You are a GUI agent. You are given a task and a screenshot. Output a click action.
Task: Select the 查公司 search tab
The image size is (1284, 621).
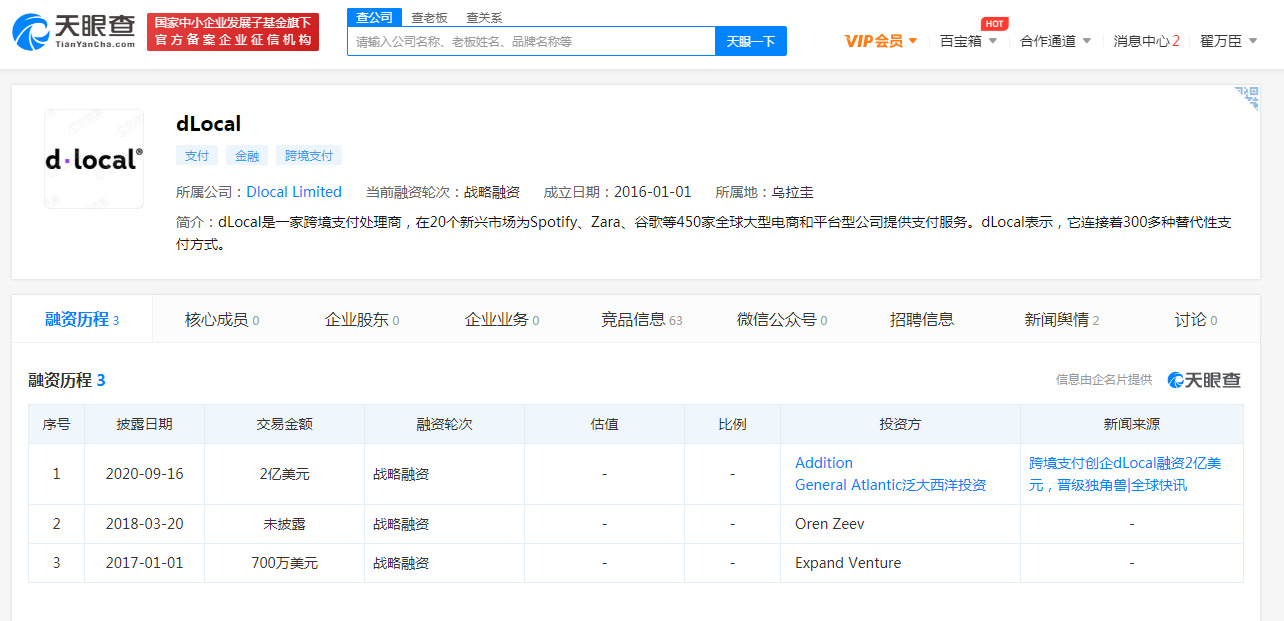[375, 17]
